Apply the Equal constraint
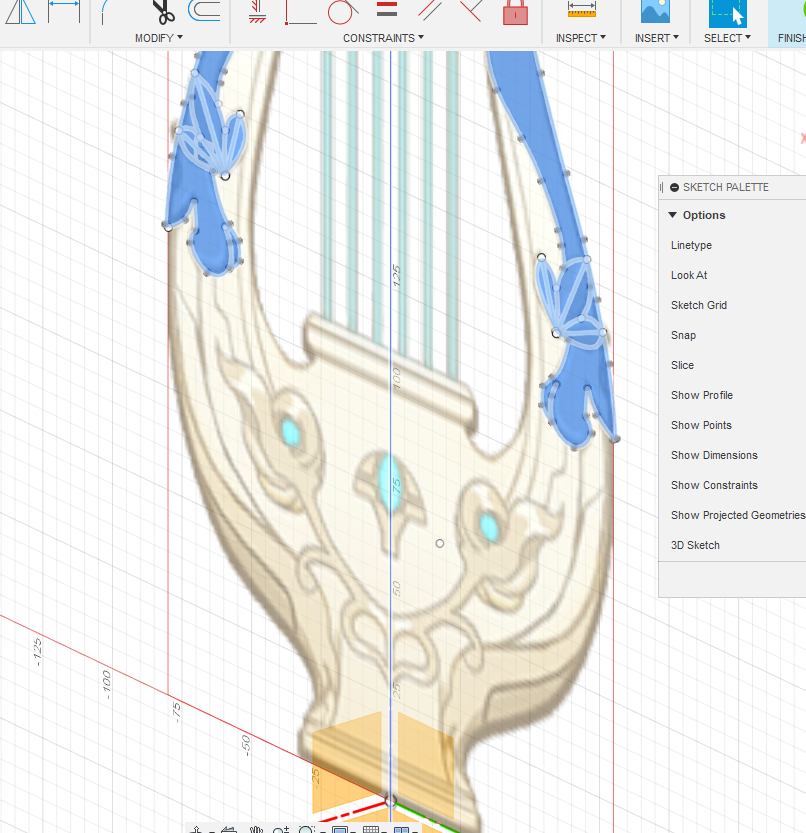This screenshot has height=833, width=806. [387, 9]
